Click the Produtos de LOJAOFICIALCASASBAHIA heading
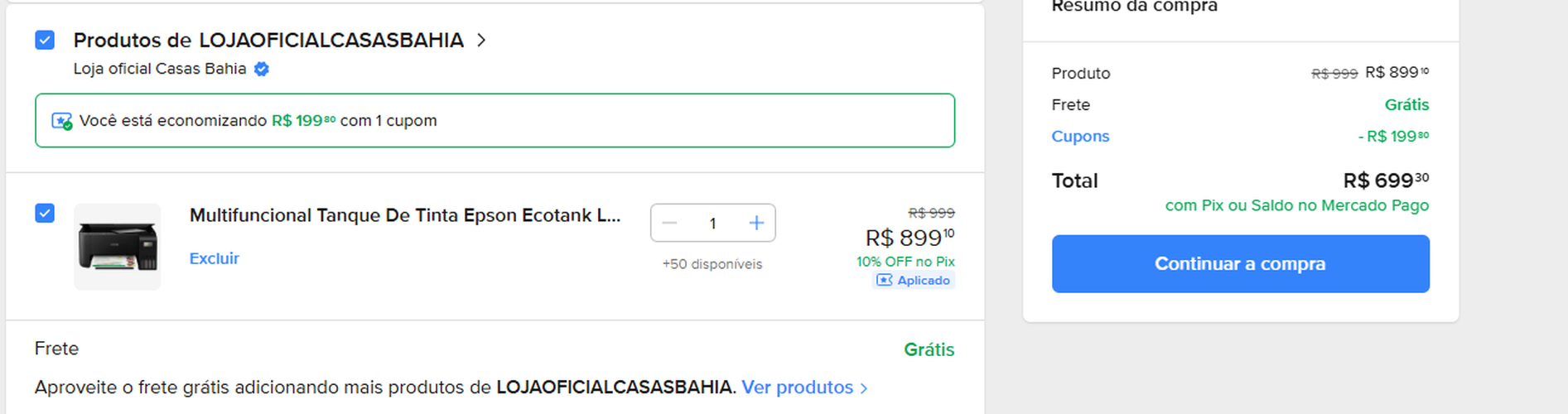Screen dimensions: 1568x414 268,41
